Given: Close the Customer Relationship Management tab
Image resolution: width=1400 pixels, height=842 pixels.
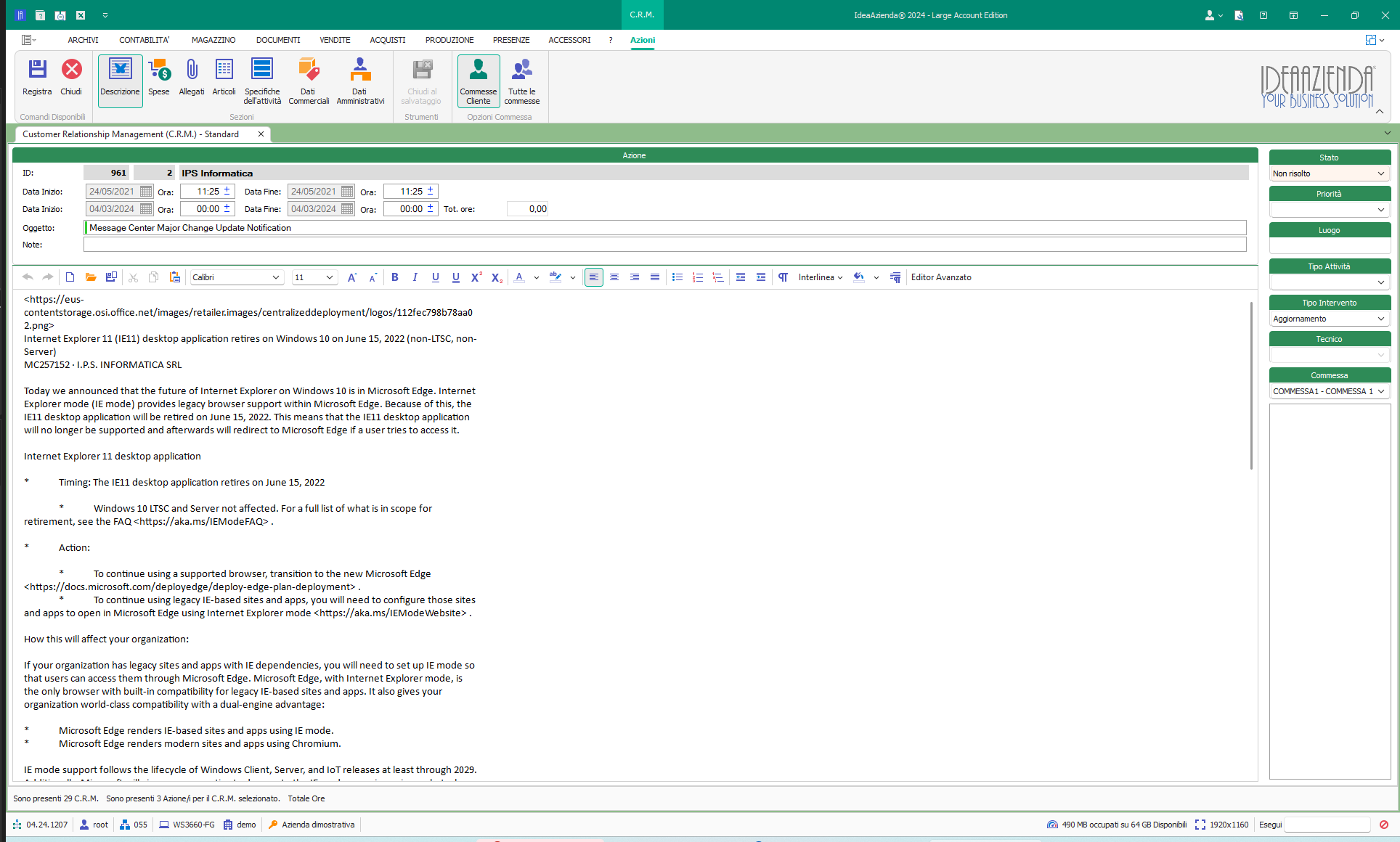Looking at the screenshot, I should pos(261,134).
